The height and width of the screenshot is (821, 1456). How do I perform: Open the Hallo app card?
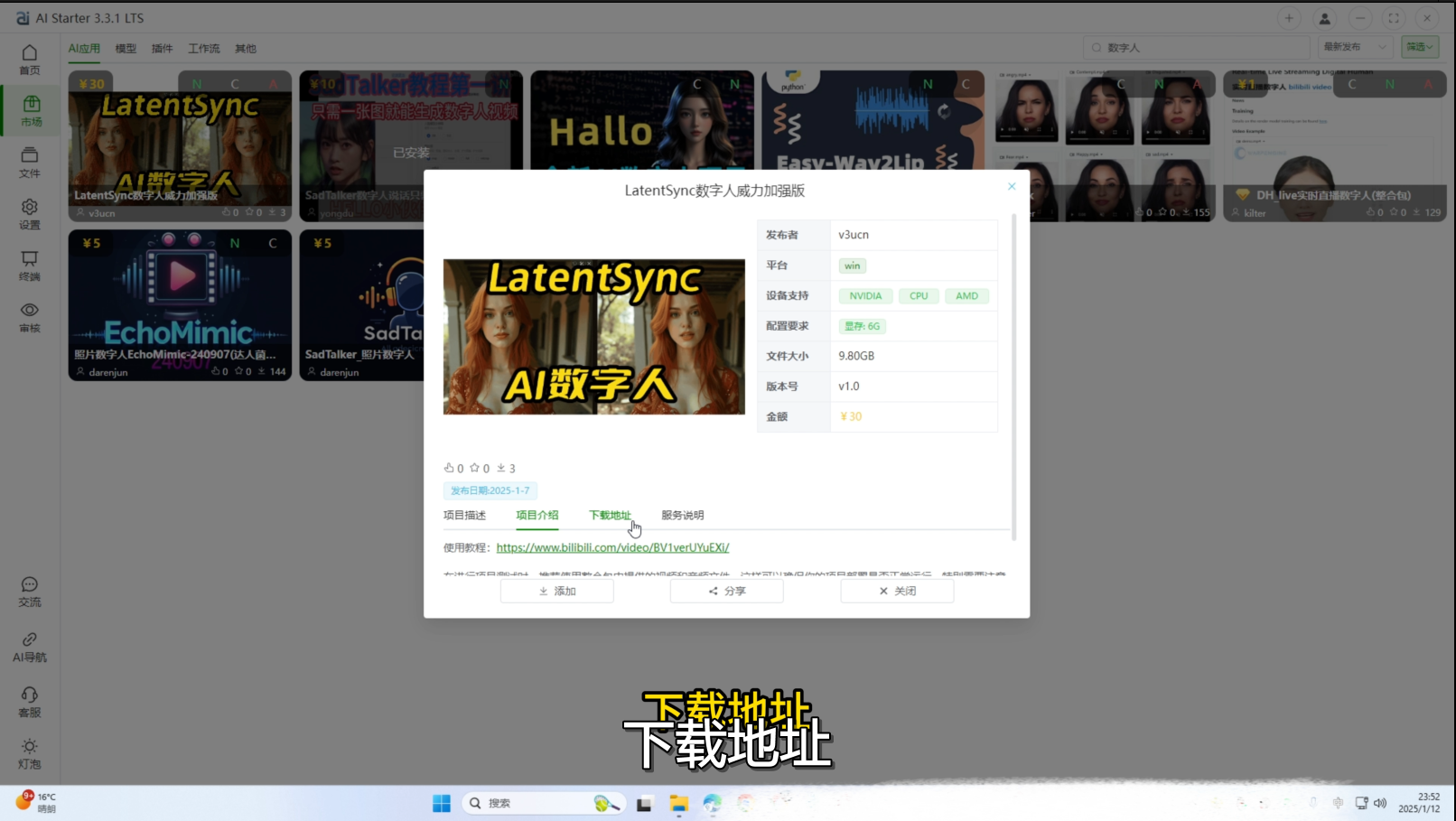pyautogui.click(x=642, y=119)
